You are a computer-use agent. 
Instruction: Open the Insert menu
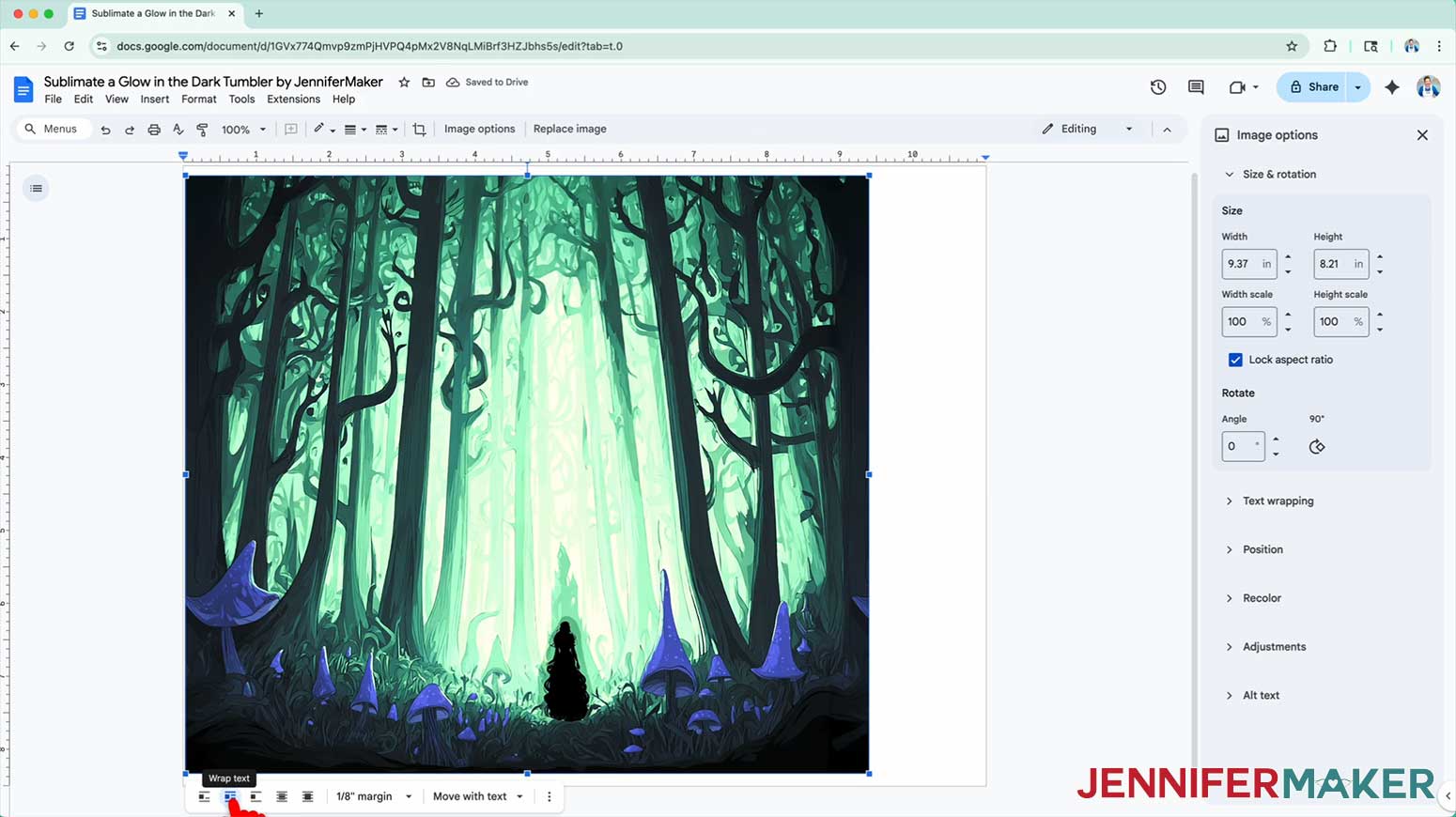tap(155, 100)
